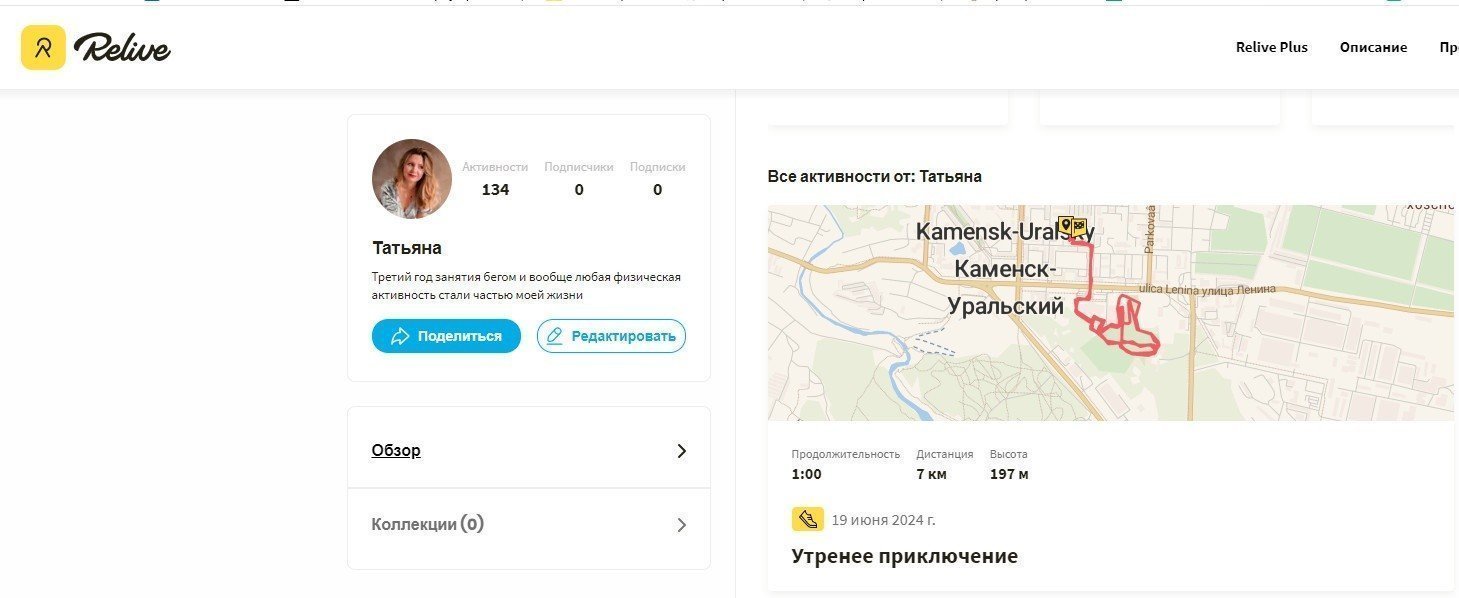Open the Relive Plus menu item
Image resolution: width=1459 pixels, height=598 pixels.
[x=1272, y=47]
